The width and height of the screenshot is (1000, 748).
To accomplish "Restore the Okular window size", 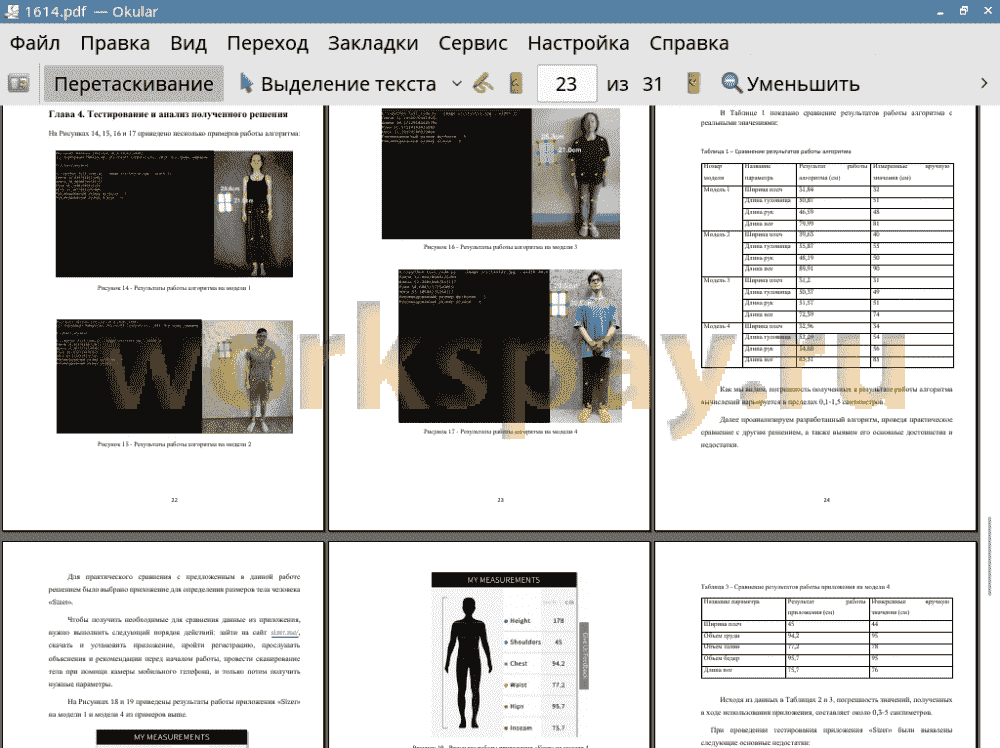I will [964, 11].
